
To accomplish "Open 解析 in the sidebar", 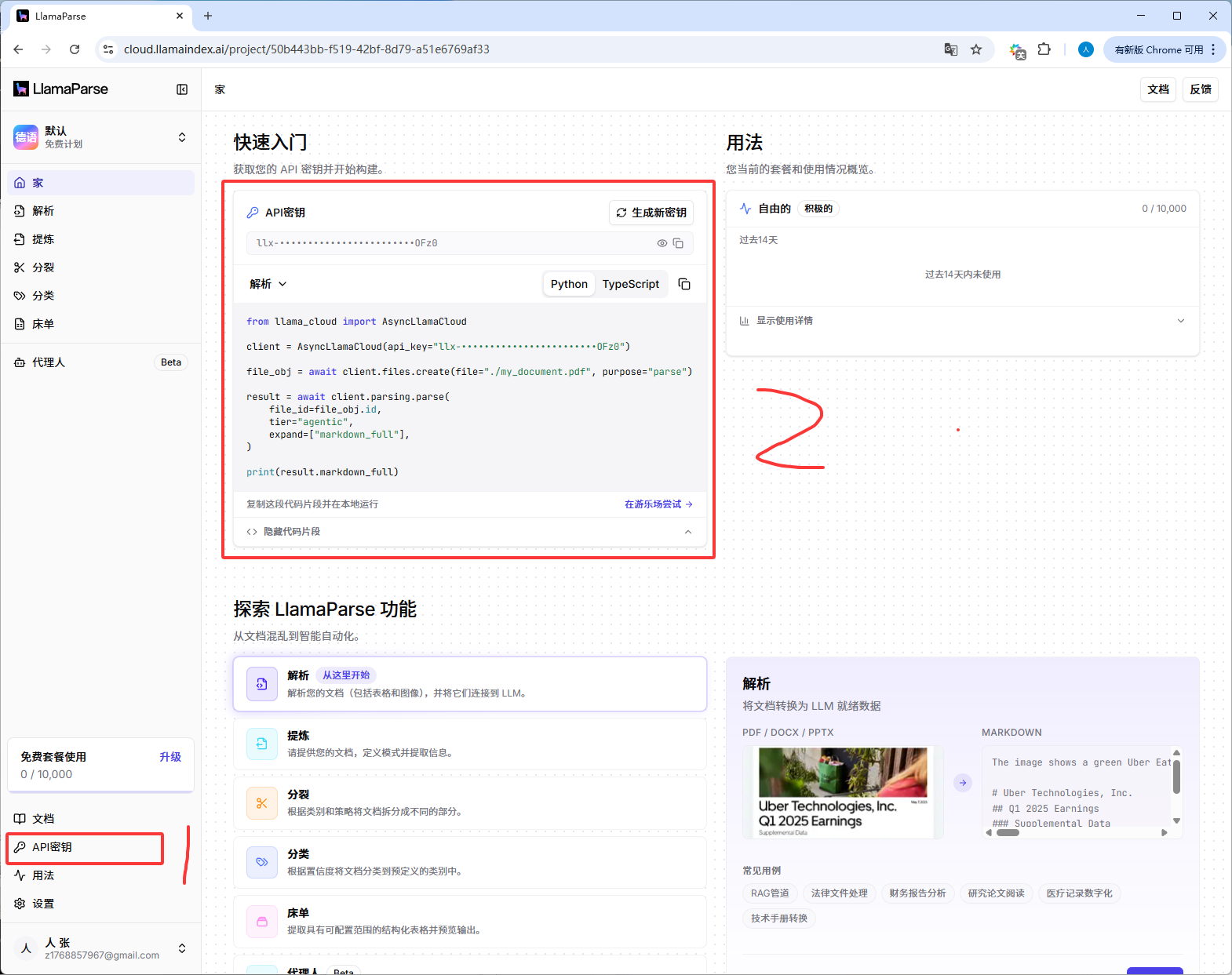I will tap(101, 211).
